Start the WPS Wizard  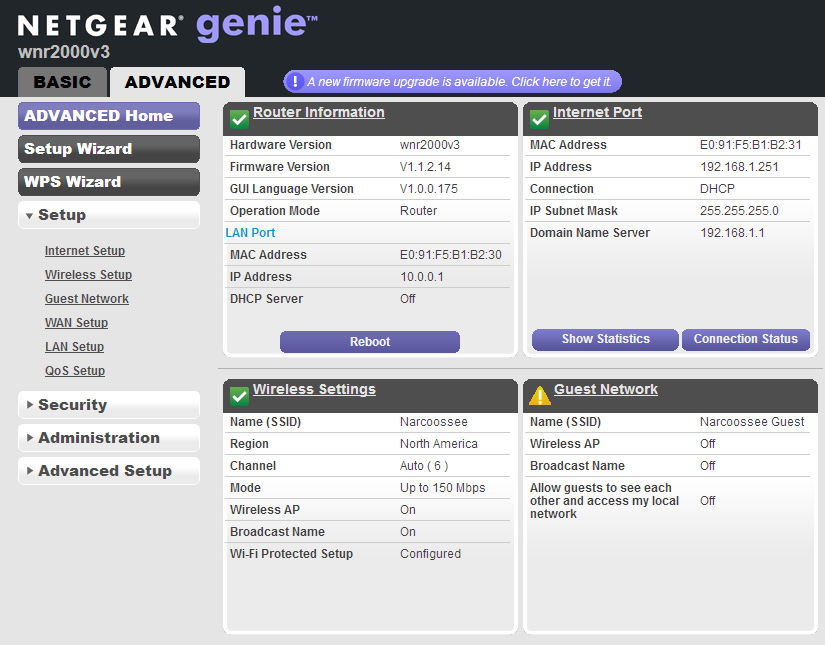(109, 182)
